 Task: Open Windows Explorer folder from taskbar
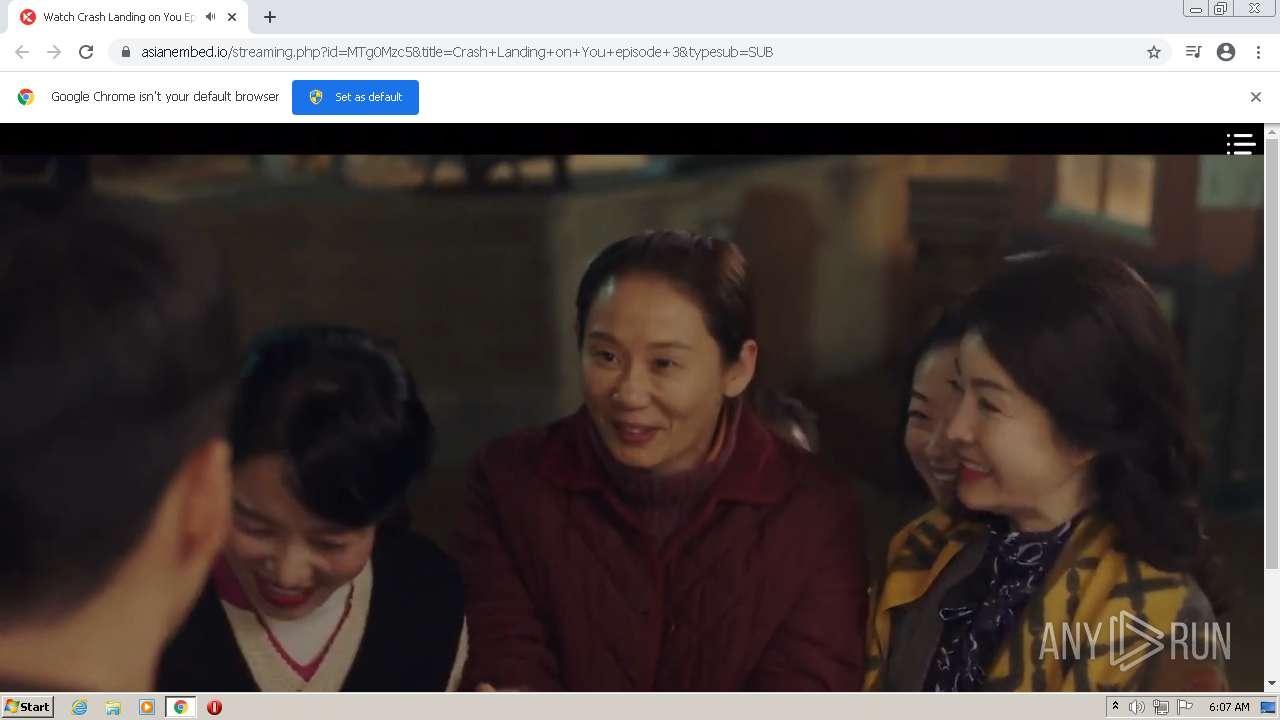[113, 707]
